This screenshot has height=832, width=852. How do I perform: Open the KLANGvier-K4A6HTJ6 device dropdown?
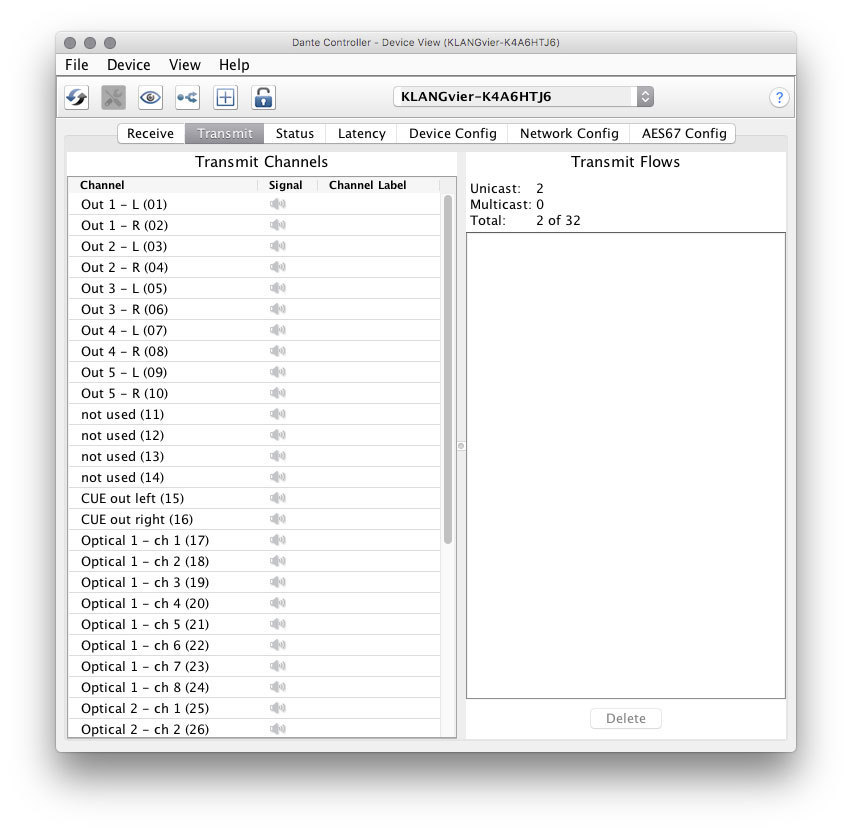[x=523, y=97]
